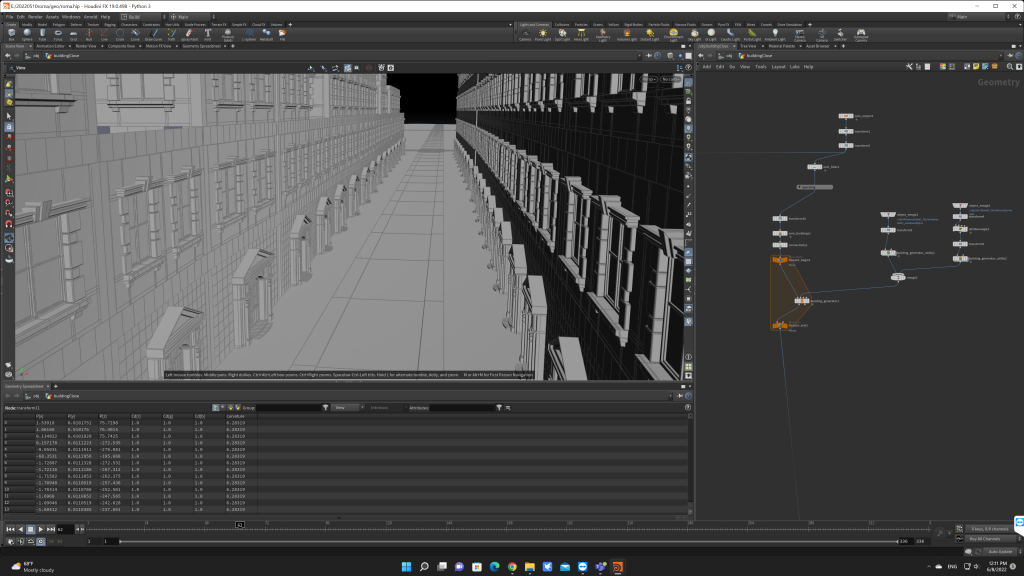Switch to the Tree View tab
This screenshot has width=1024, height=576.
point(748,46)
